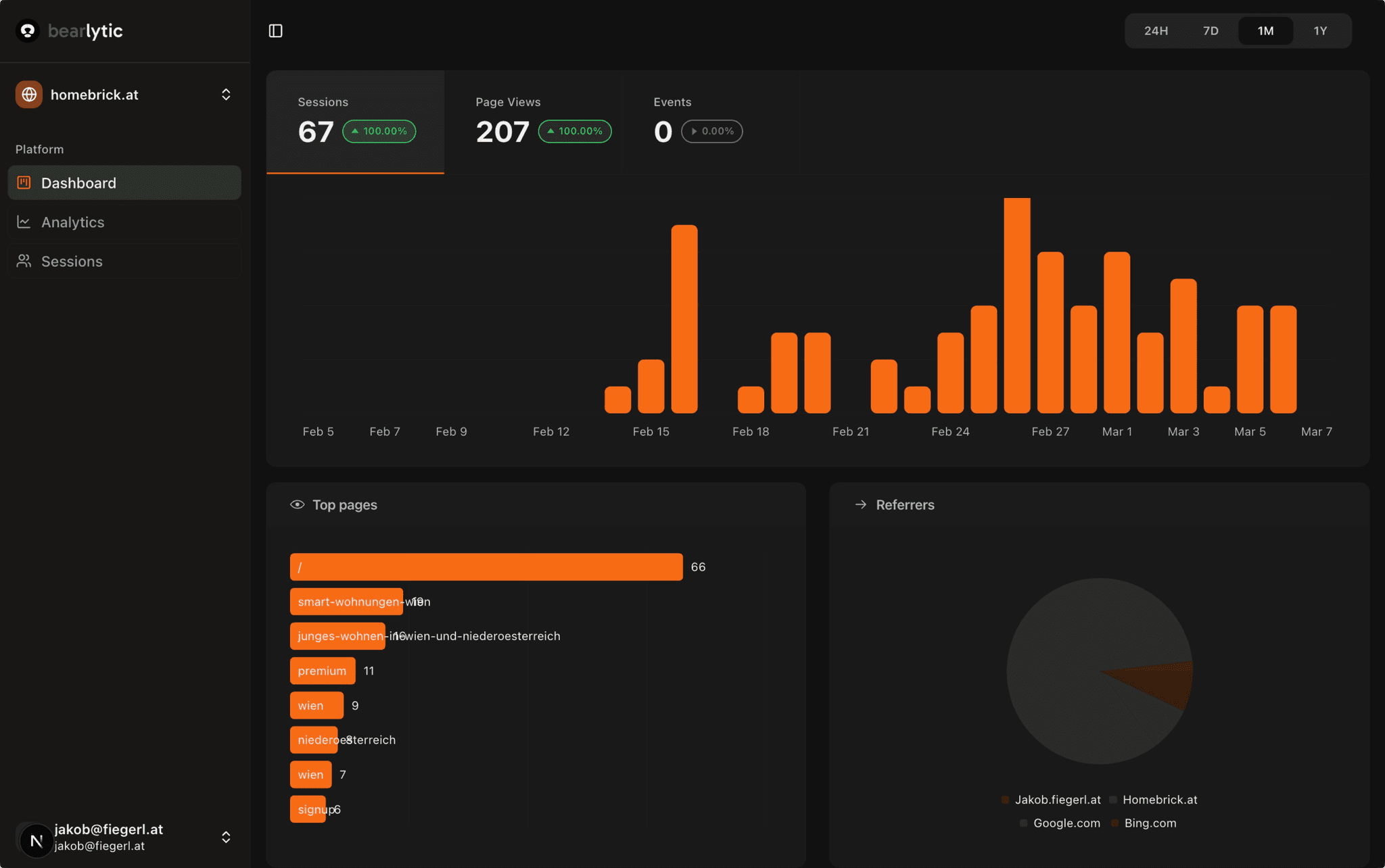1385x868 pixels.
Task: Click the premium page bar
Action: [323, 671]
